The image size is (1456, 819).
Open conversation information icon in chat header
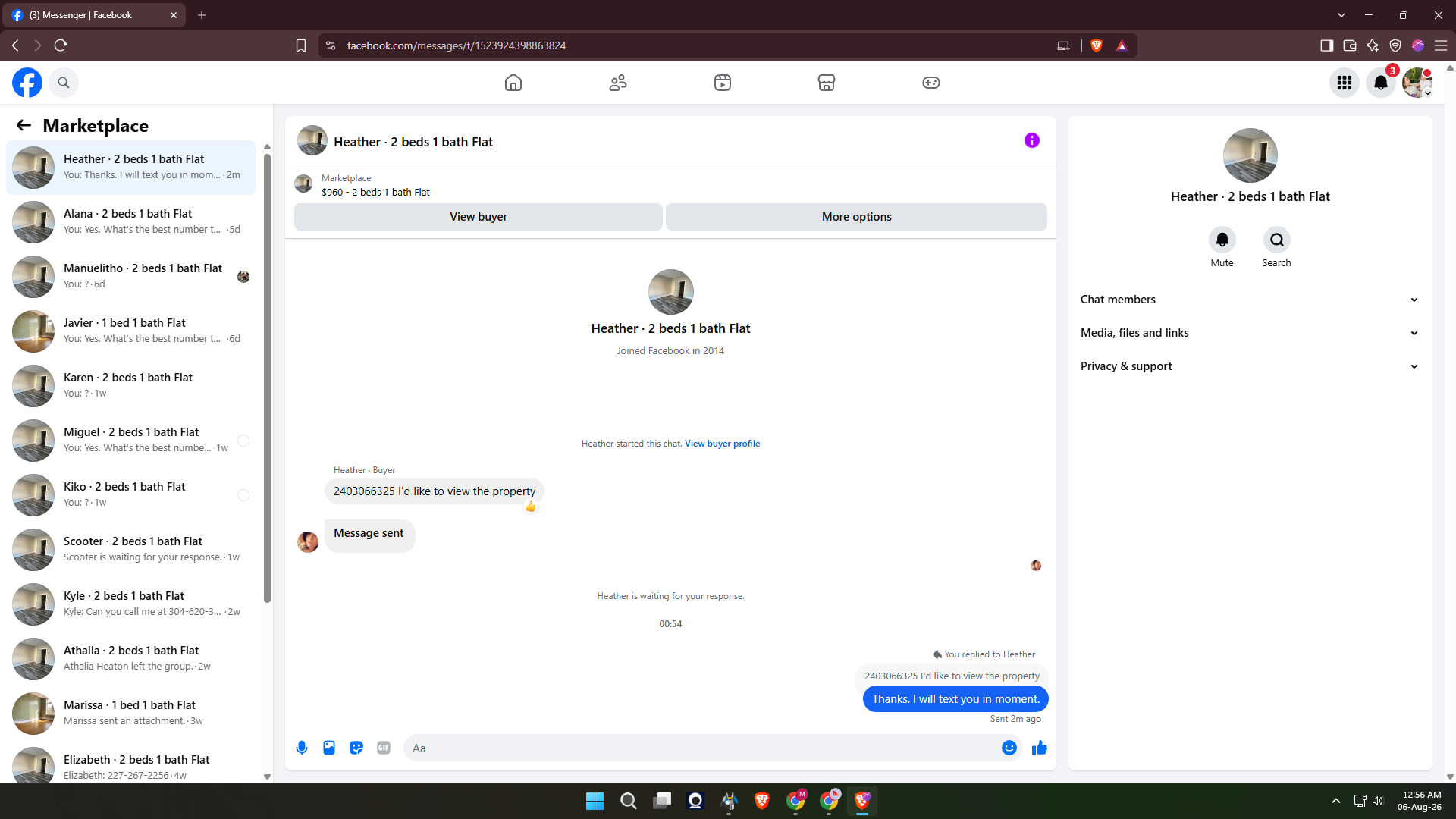tap(1032, 140)
